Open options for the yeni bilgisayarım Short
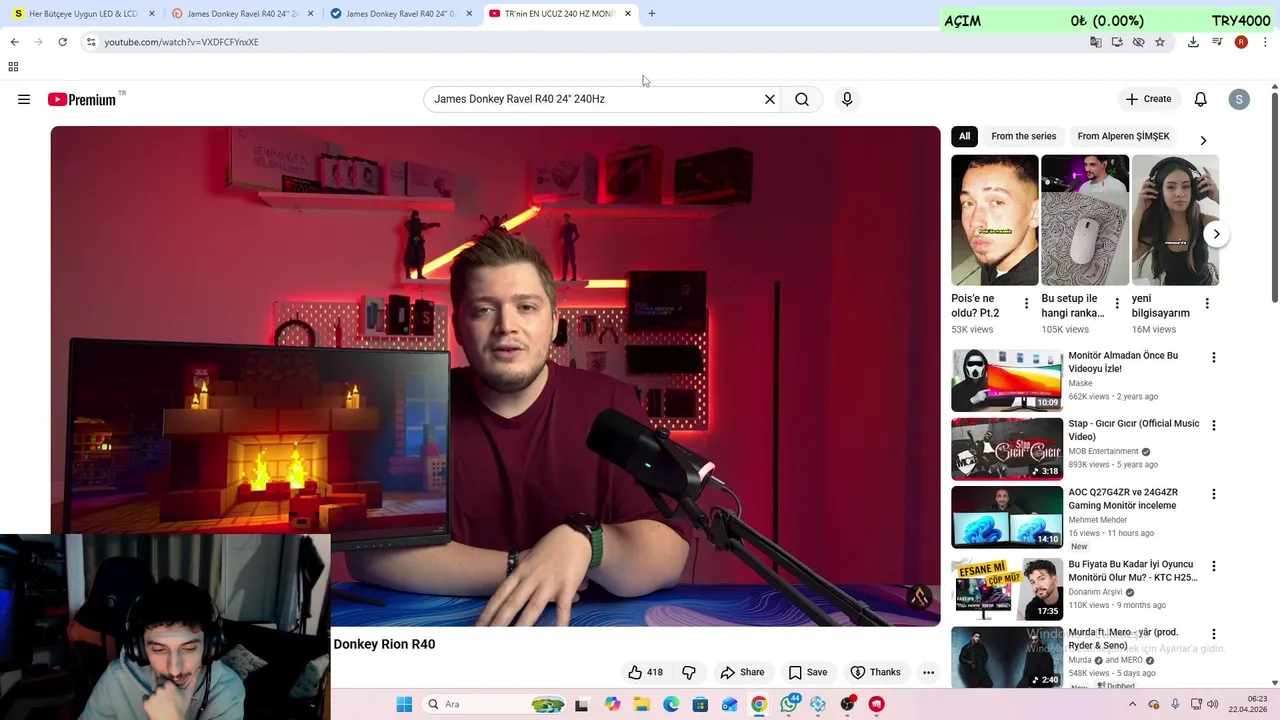1280x720 pixels. 1207,304
